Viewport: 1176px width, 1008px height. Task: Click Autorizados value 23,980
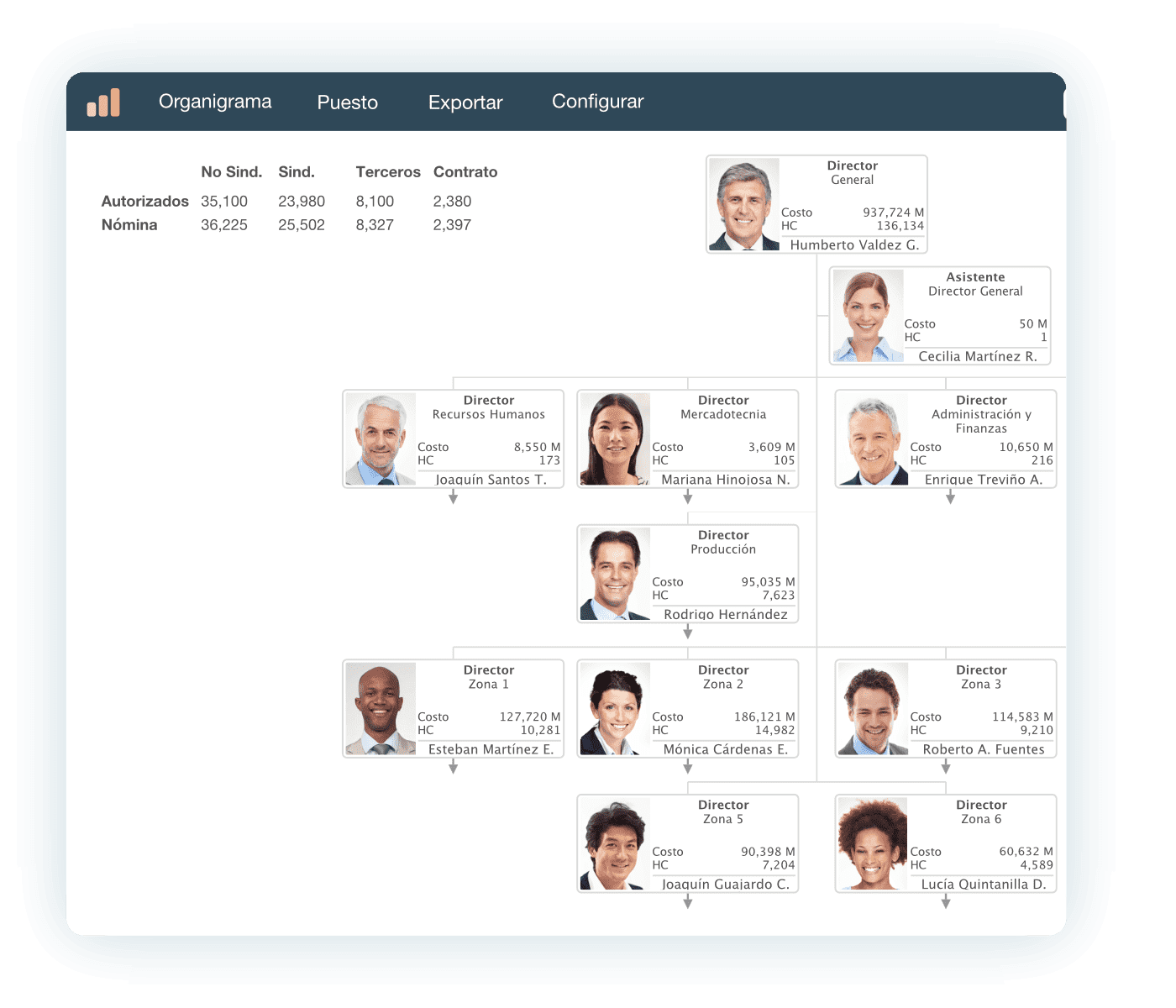pyautogui.click(x=302, y=202)
